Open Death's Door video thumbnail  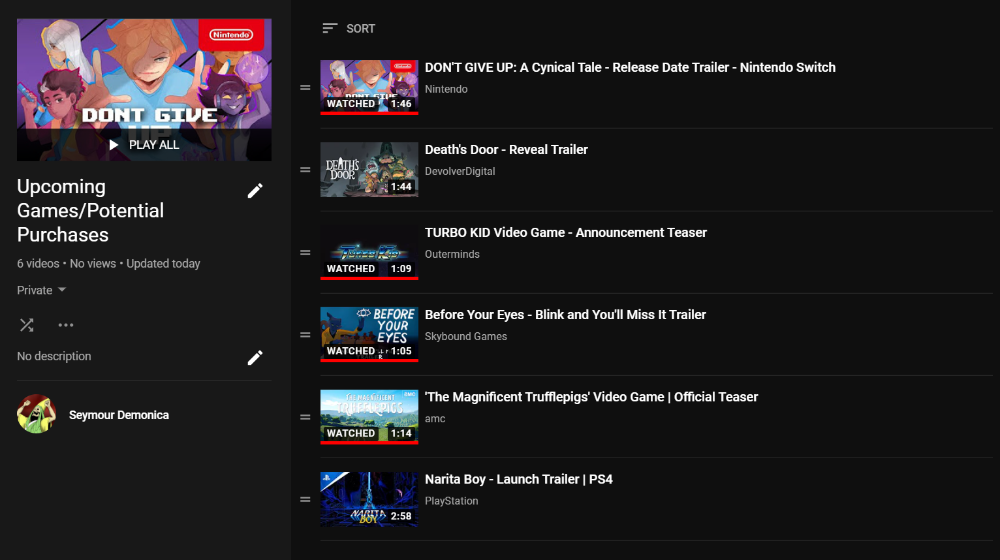coord(369,170)
